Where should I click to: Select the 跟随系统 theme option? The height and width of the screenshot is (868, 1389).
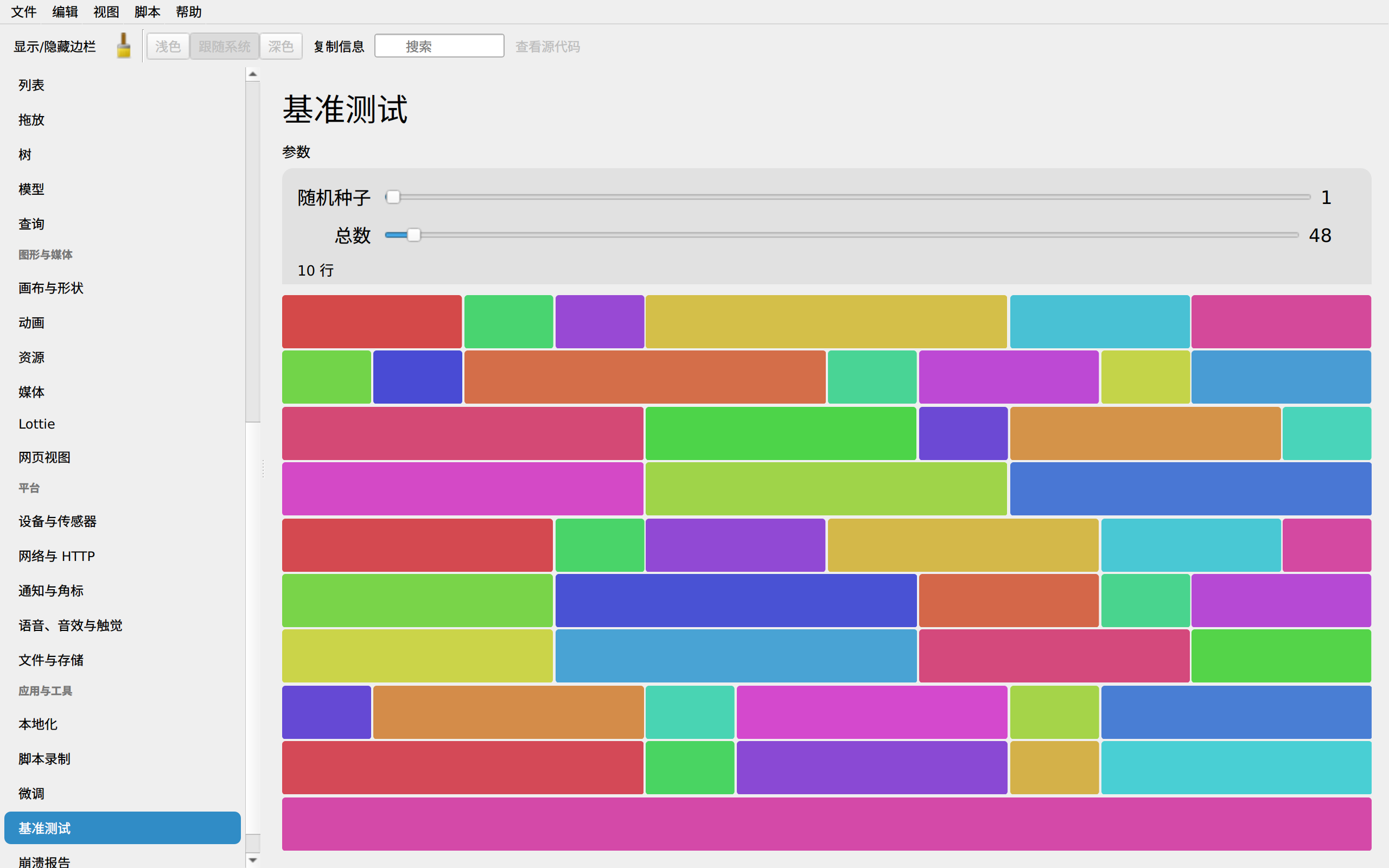(225, 47)
